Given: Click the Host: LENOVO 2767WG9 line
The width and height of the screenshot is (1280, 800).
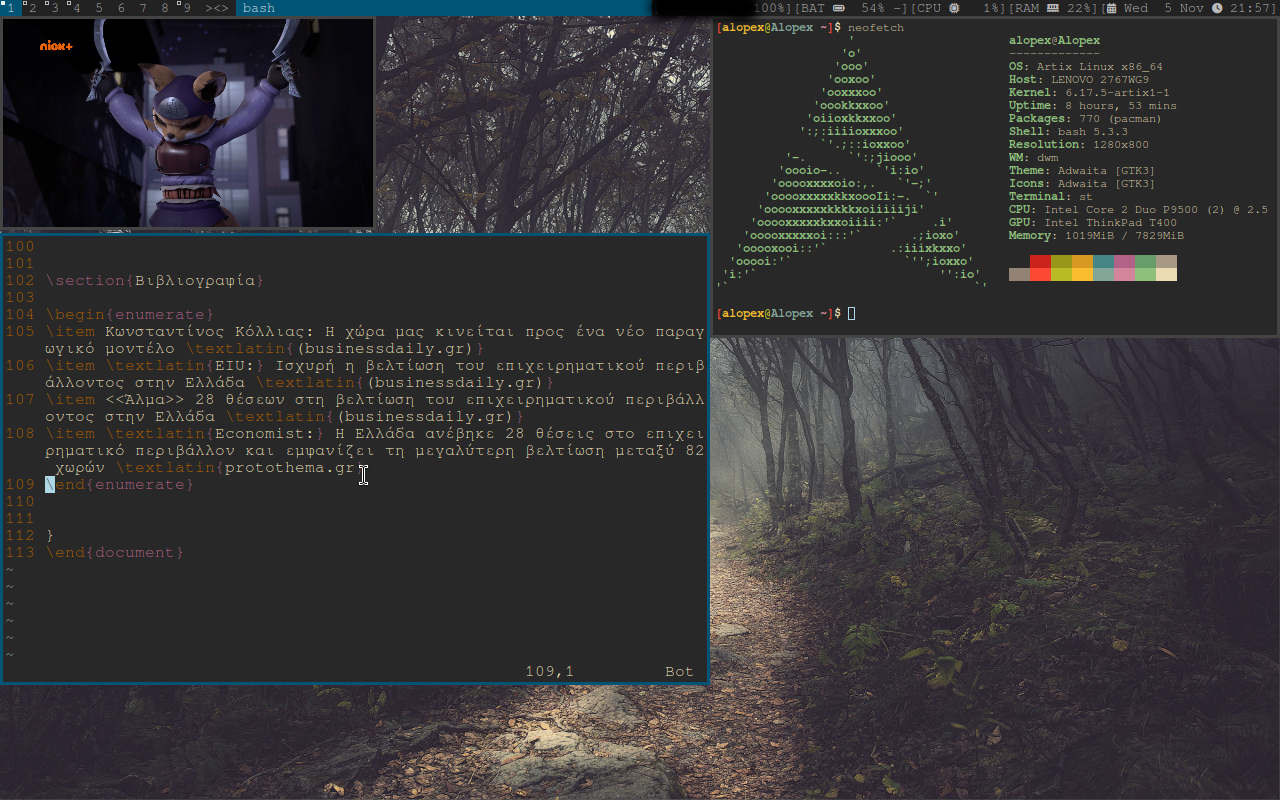Looking at the screenshot, I should point(1079,80).
